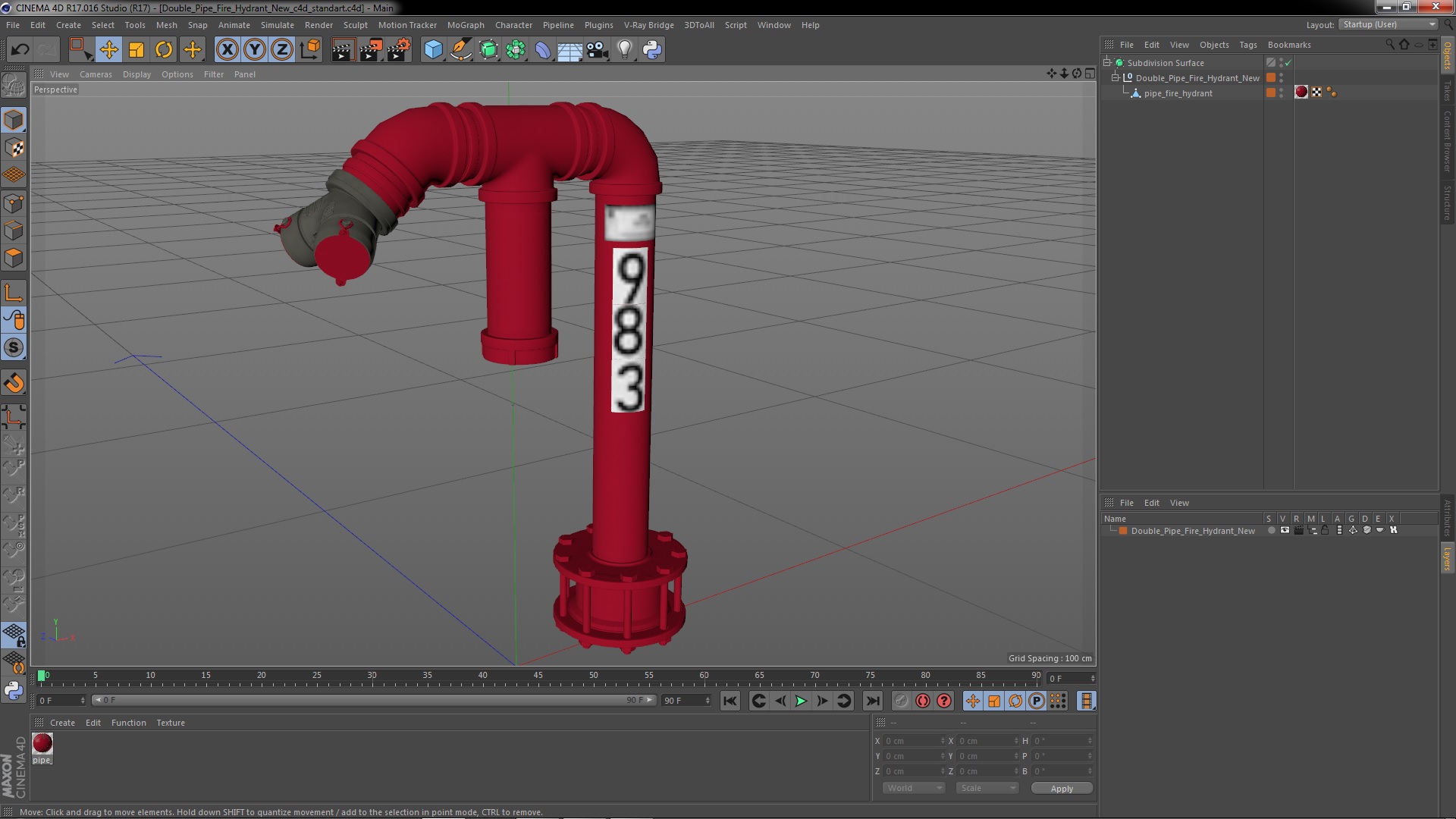Open Edit Render Settings icon
The image size is (1456, 819).
[398, 50]
